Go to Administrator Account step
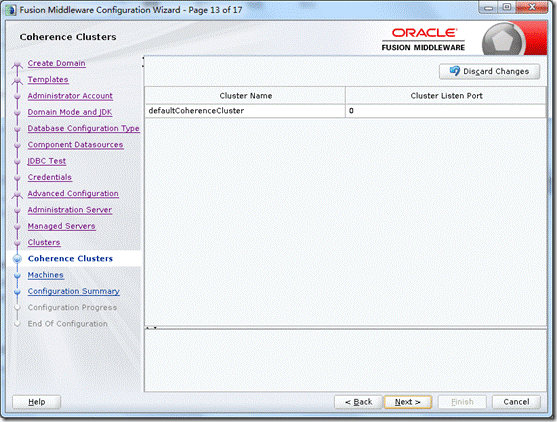The image size is (557, 422). coord(70,96)
